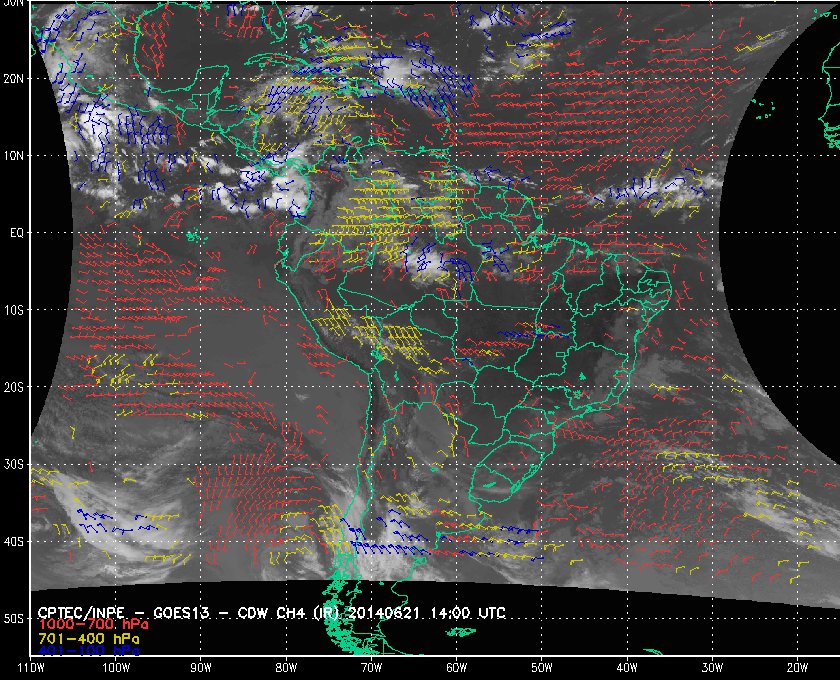This screenshot has width=840, height=680.
Task: Click the 50W longitude label
Action: tap(542, 668)
